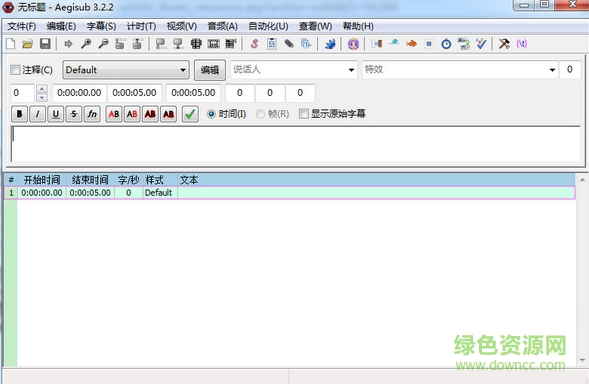Open the Resample Resolution icon
The height and width of the screenshot is (384, 589).
click(429, 44)
